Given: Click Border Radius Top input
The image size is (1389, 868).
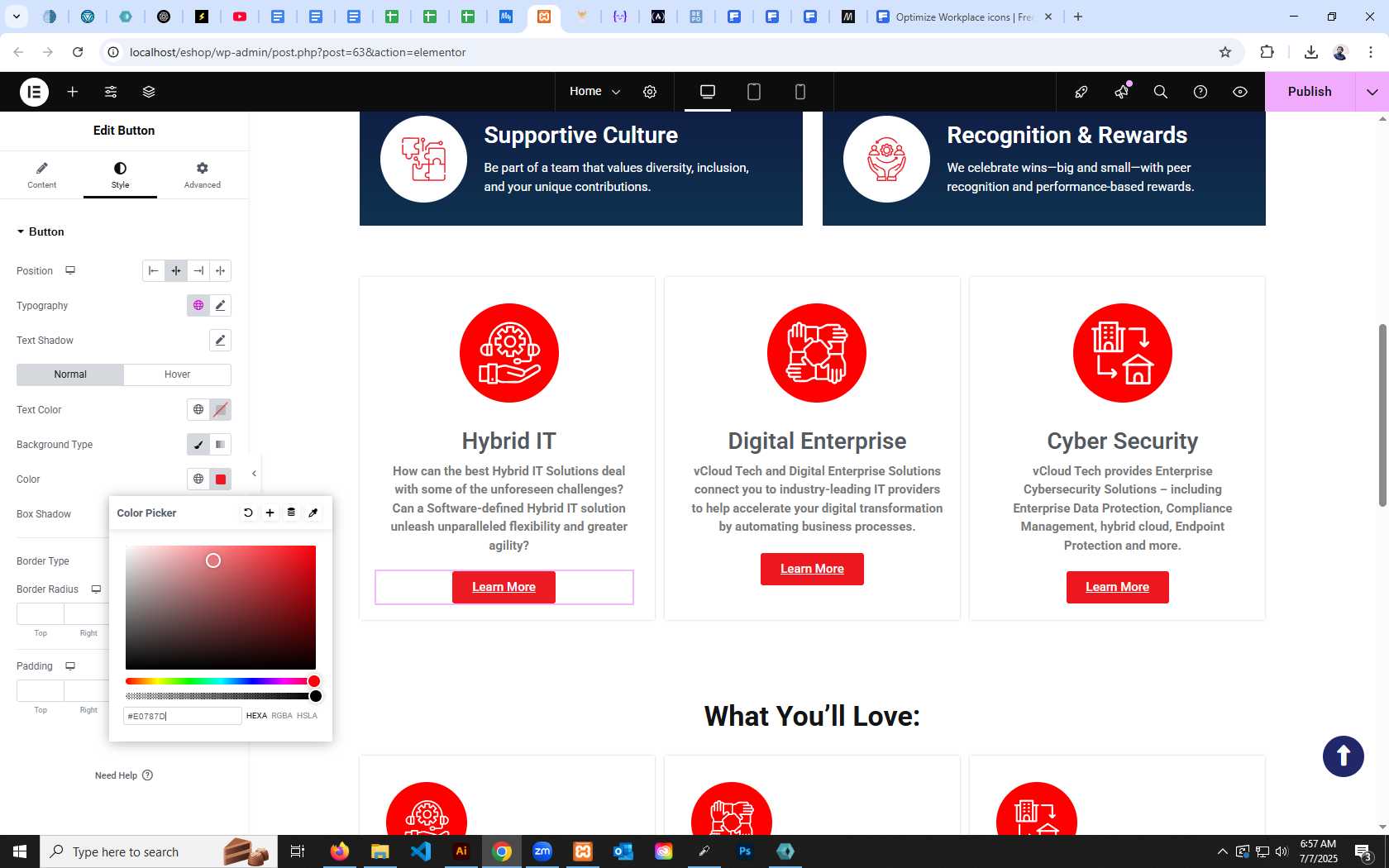Looking at the screenshot, I should click(41, 613).
